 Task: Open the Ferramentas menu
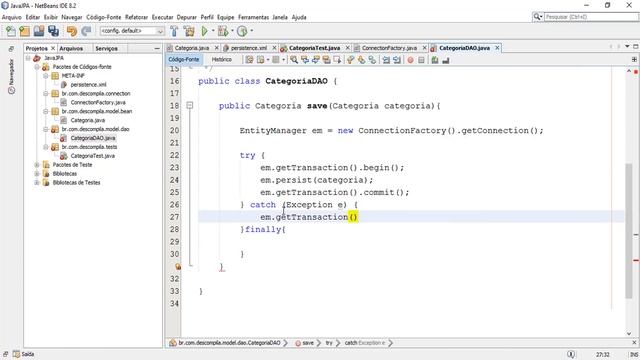click(253, 17)
